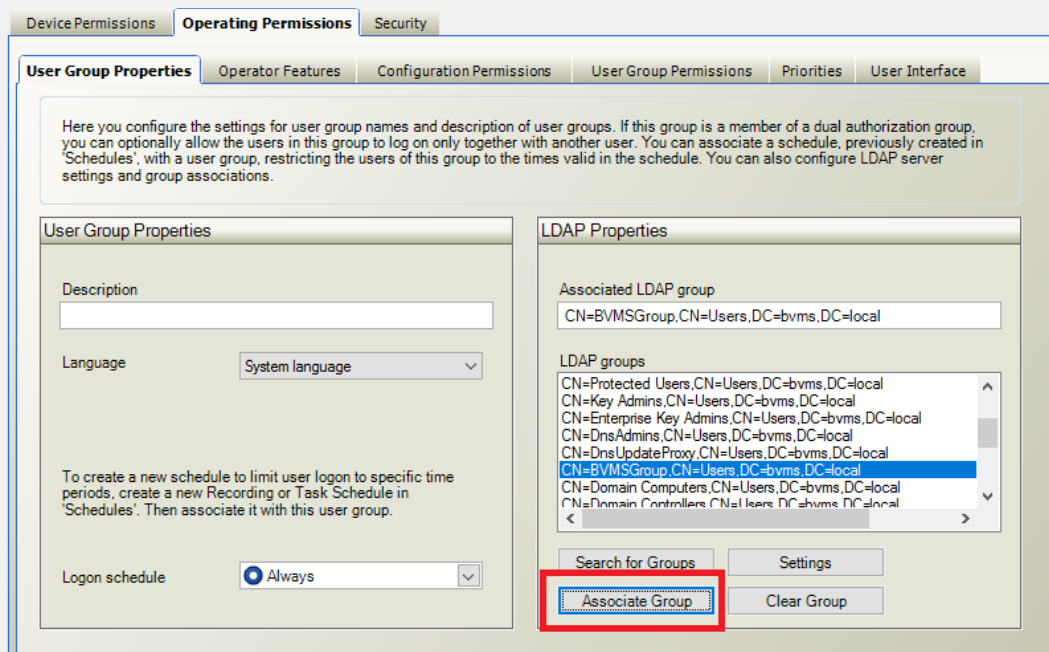Click the Associate Group button

pyautogui.click(x=636, y=601)
